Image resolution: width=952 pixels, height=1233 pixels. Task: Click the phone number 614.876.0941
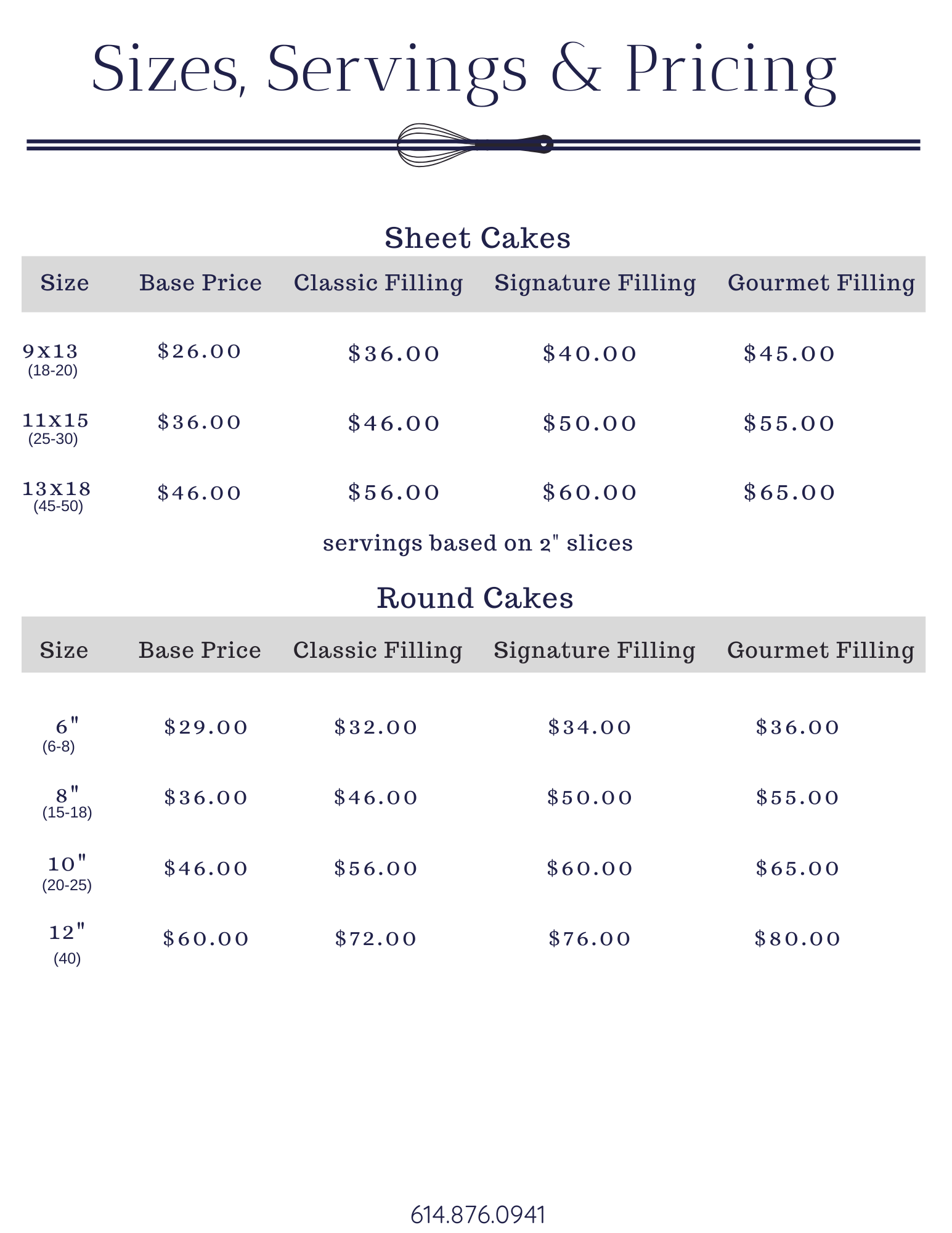pyautogui.click(x=478, y=1215)
